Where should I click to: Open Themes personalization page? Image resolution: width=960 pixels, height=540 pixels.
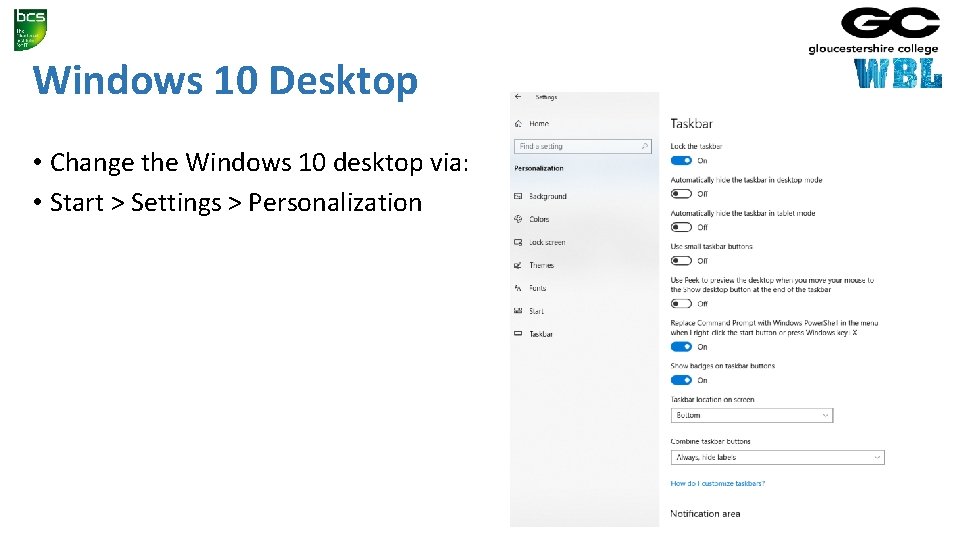(x=542, y=265)
